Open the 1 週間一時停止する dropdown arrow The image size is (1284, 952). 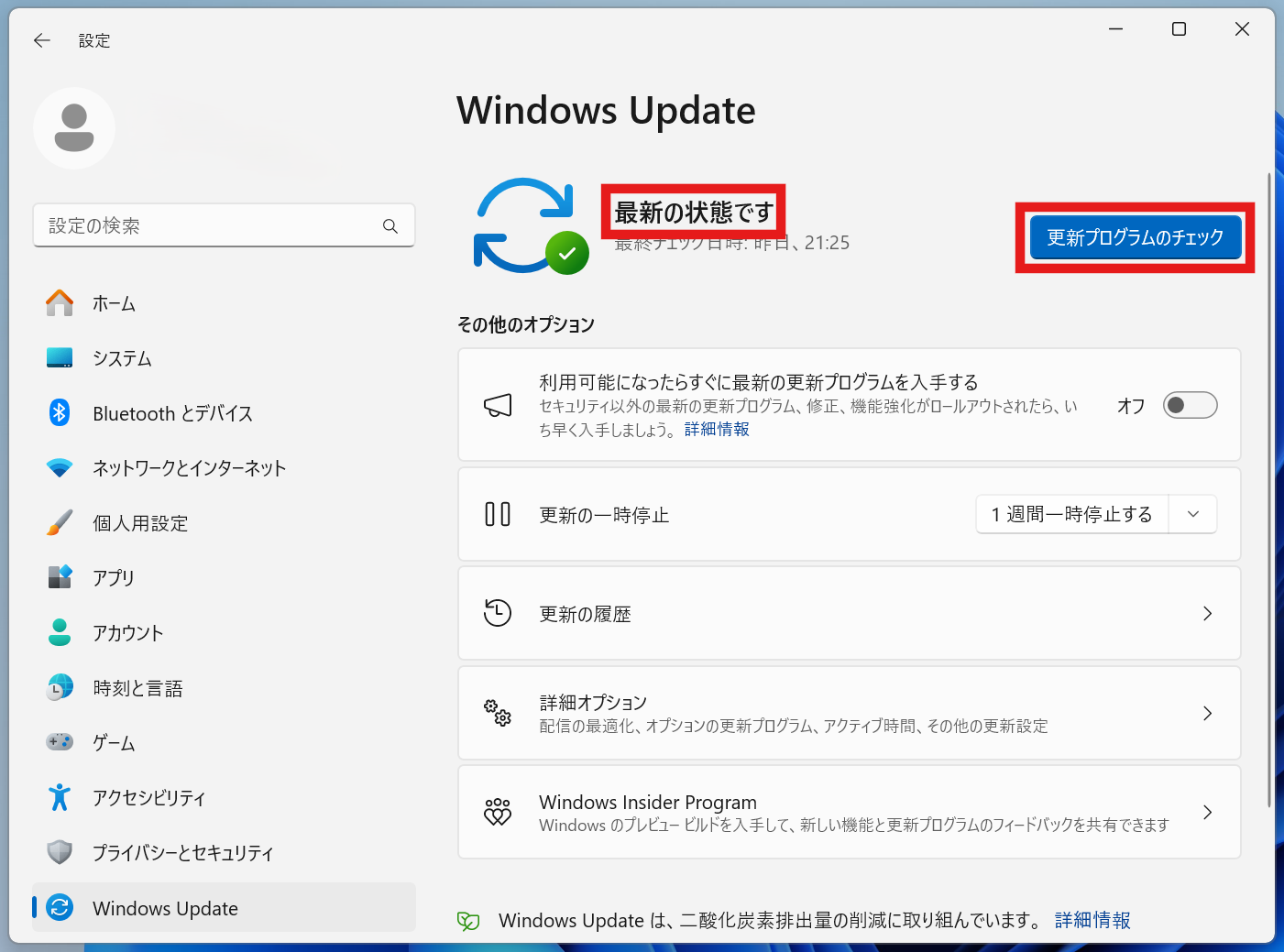[1193, 514]
